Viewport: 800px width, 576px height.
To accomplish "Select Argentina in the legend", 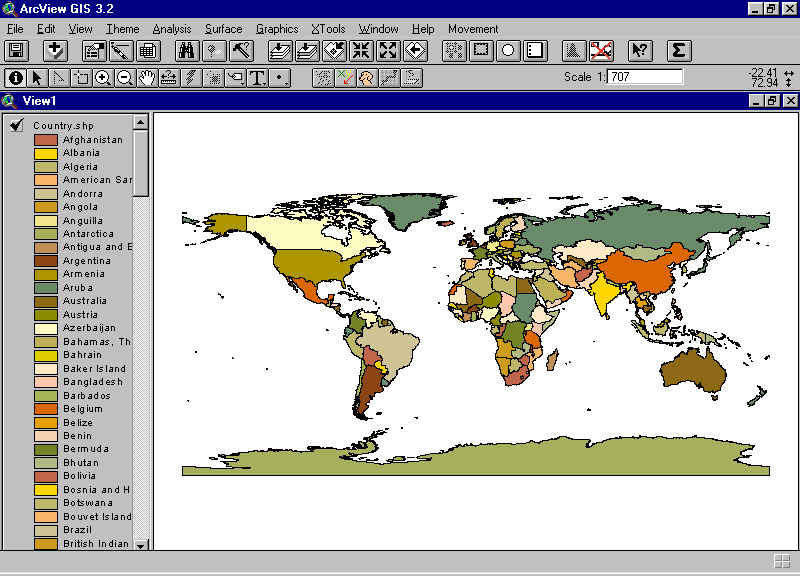I will point(86,261).
